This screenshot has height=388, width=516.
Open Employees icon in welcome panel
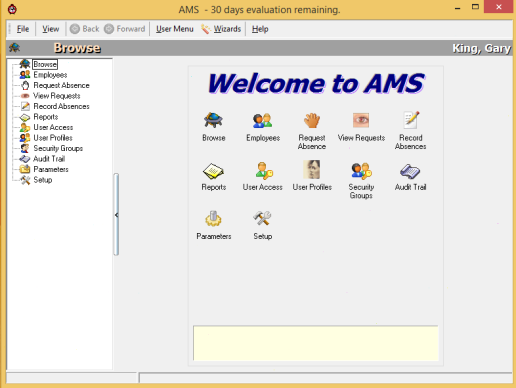pos(263,121)
